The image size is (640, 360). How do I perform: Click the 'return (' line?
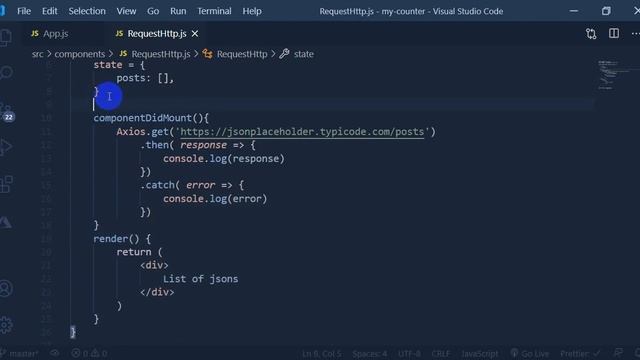(139, 252)
